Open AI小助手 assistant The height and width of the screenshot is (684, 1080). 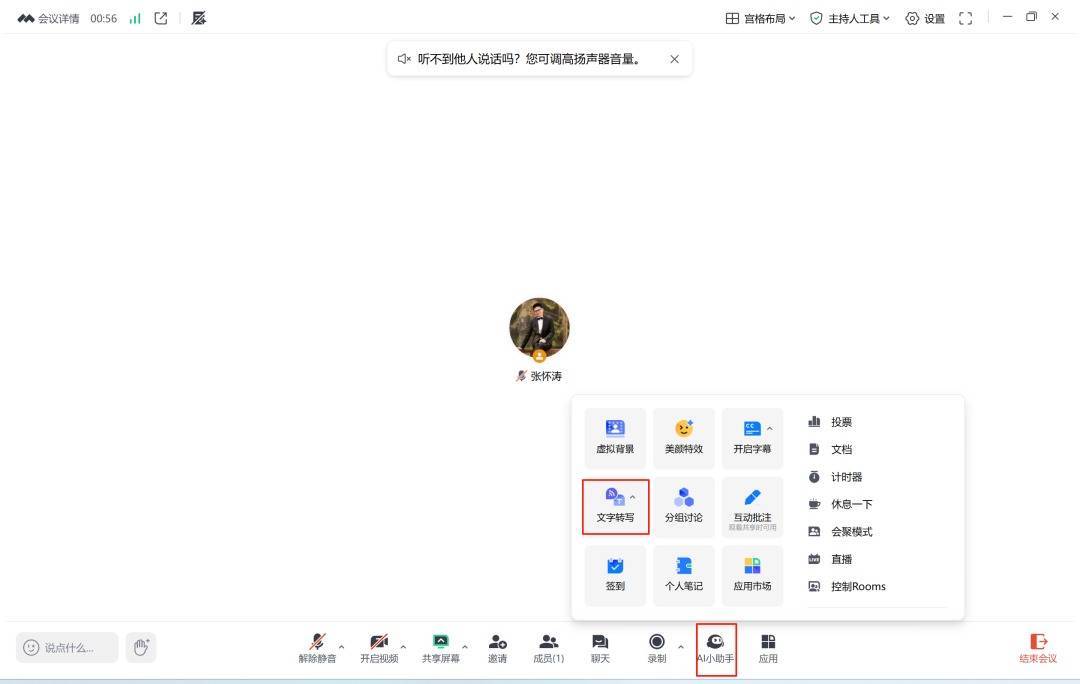coord(716,648)
